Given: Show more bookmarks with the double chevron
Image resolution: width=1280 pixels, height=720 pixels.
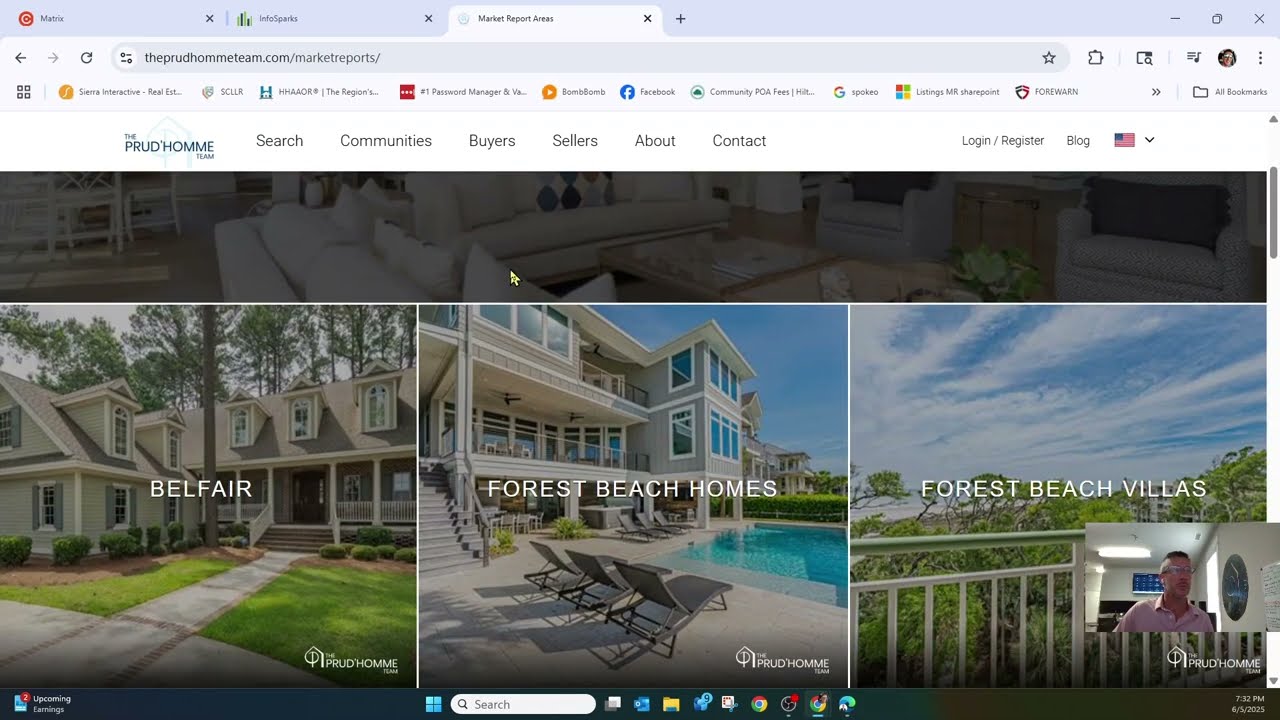Looking at the screenshot, I should pos(1156,92).
